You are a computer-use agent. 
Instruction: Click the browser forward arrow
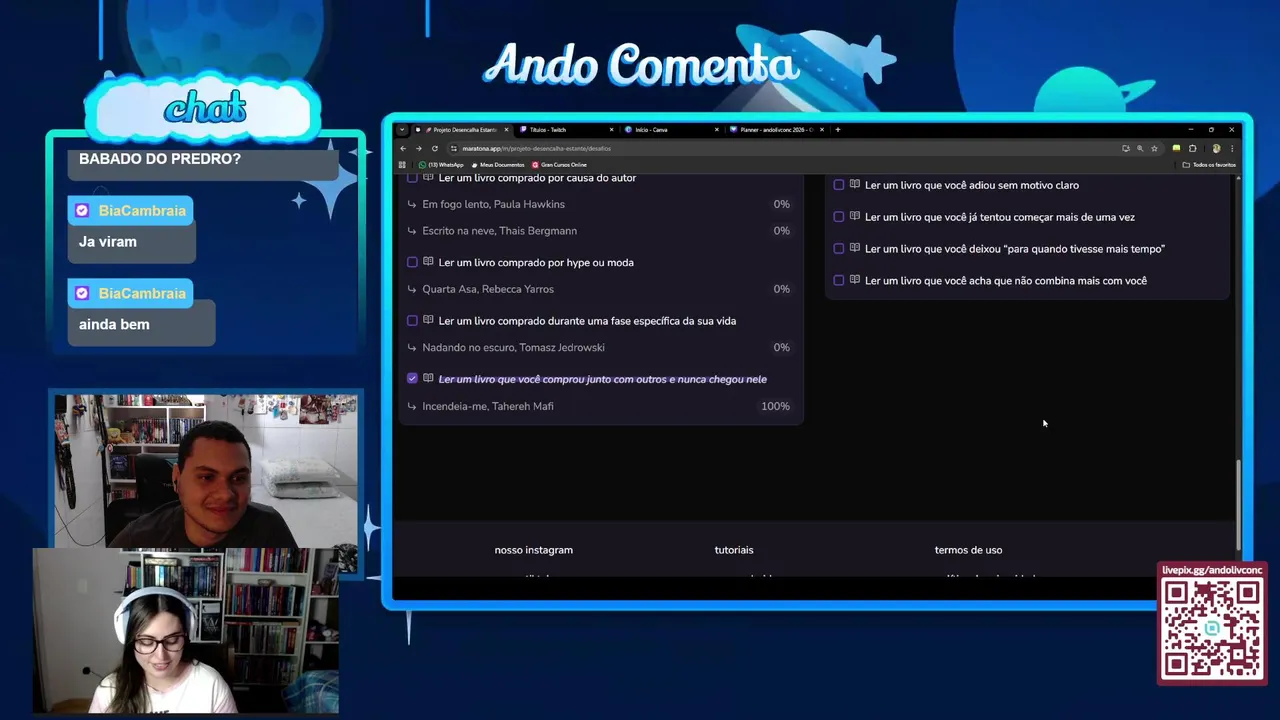pyautogui.click(x=418, y=148)
